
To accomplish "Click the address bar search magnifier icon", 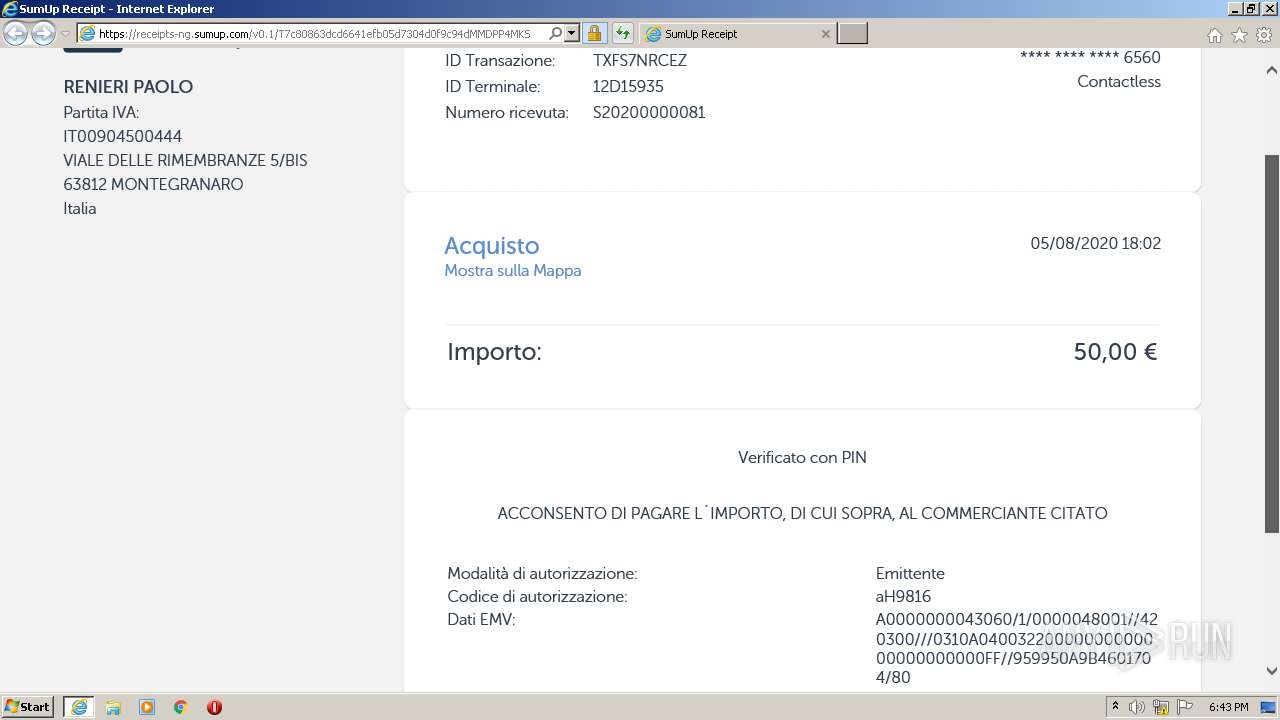I will coord(556,34).
